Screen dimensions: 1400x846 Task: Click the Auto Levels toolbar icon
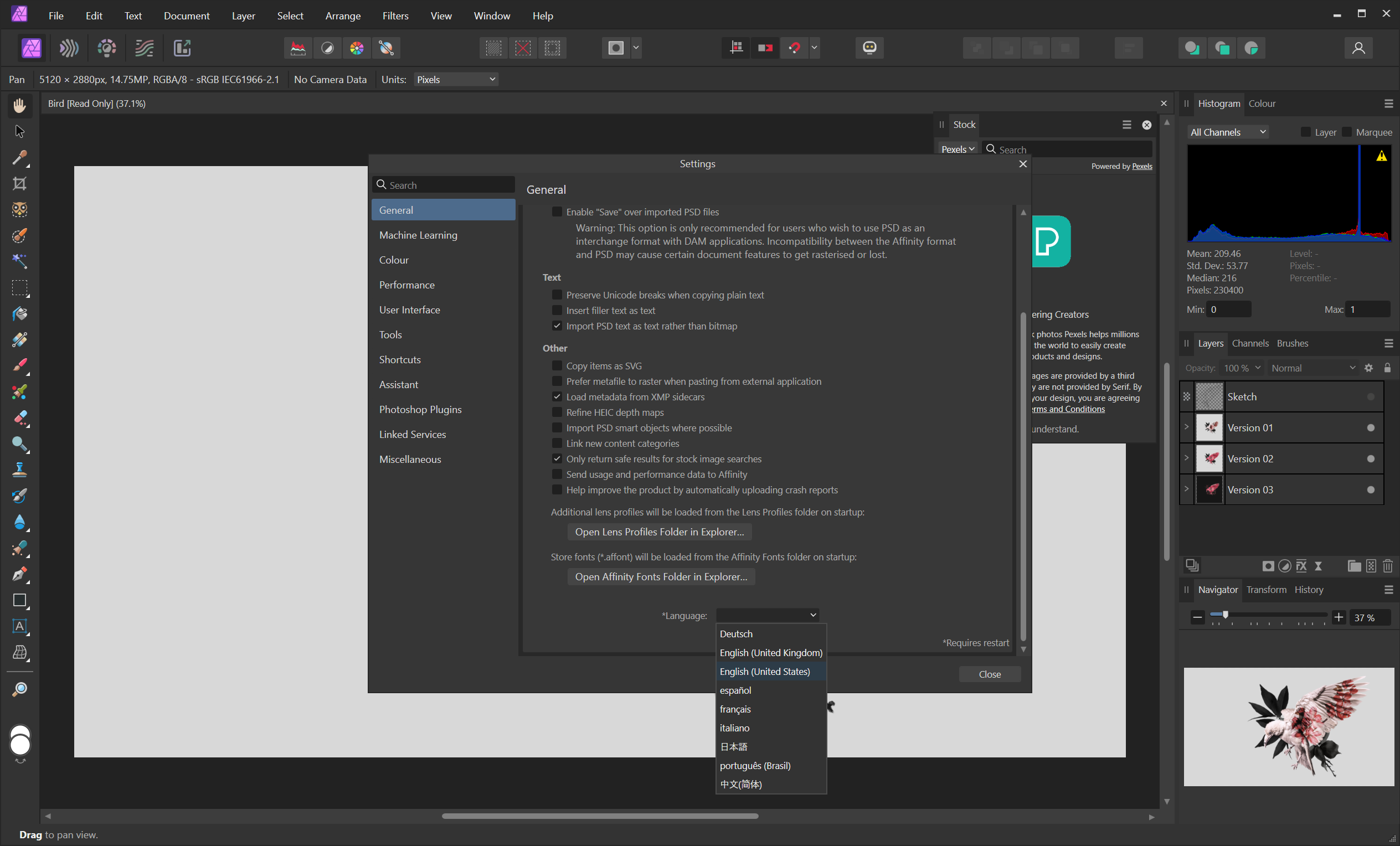click(298, 48)
